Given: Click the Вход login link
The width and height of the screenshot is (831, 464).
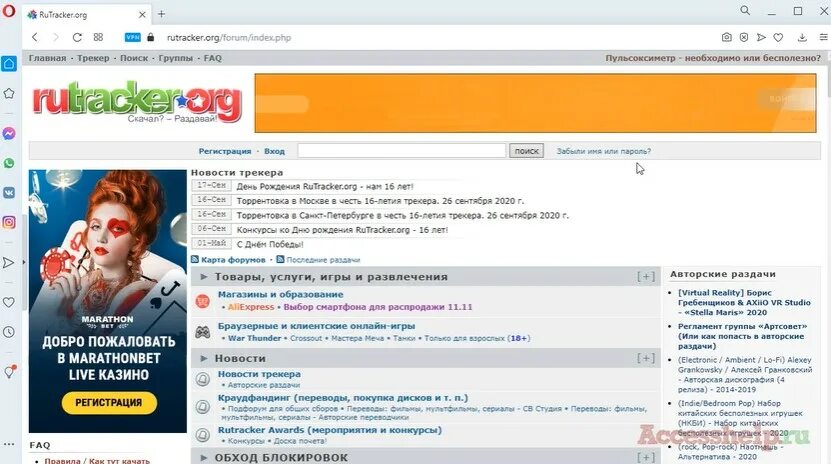Looking at the screenshot, I should pyautogui.click(x=275, y=151).
